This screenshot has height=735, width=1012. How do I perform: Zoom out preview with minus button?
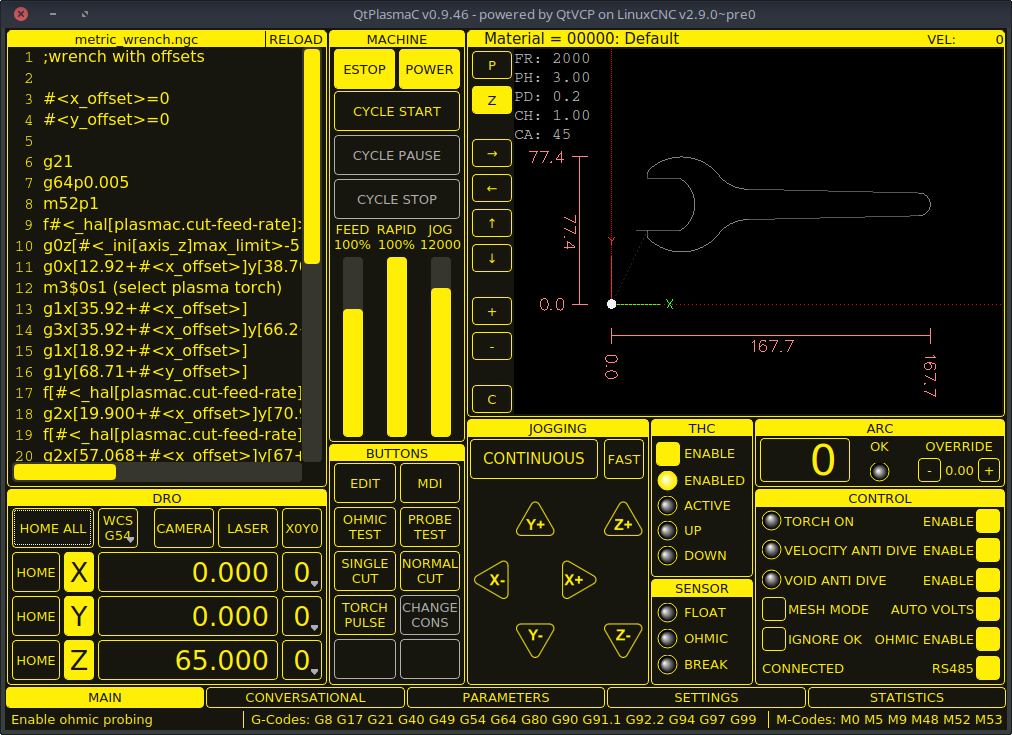point(492,347)
